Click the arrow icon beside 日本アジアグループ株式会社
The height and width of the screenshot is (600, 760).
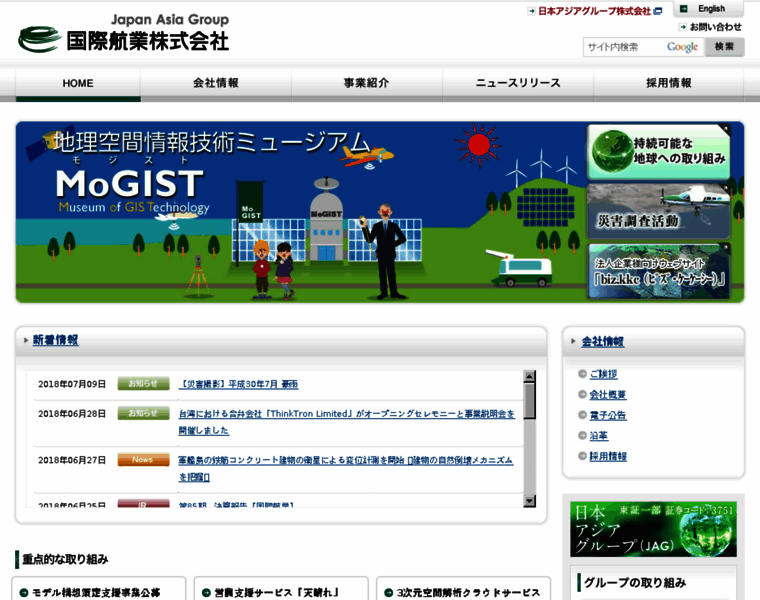coord(532,11)
